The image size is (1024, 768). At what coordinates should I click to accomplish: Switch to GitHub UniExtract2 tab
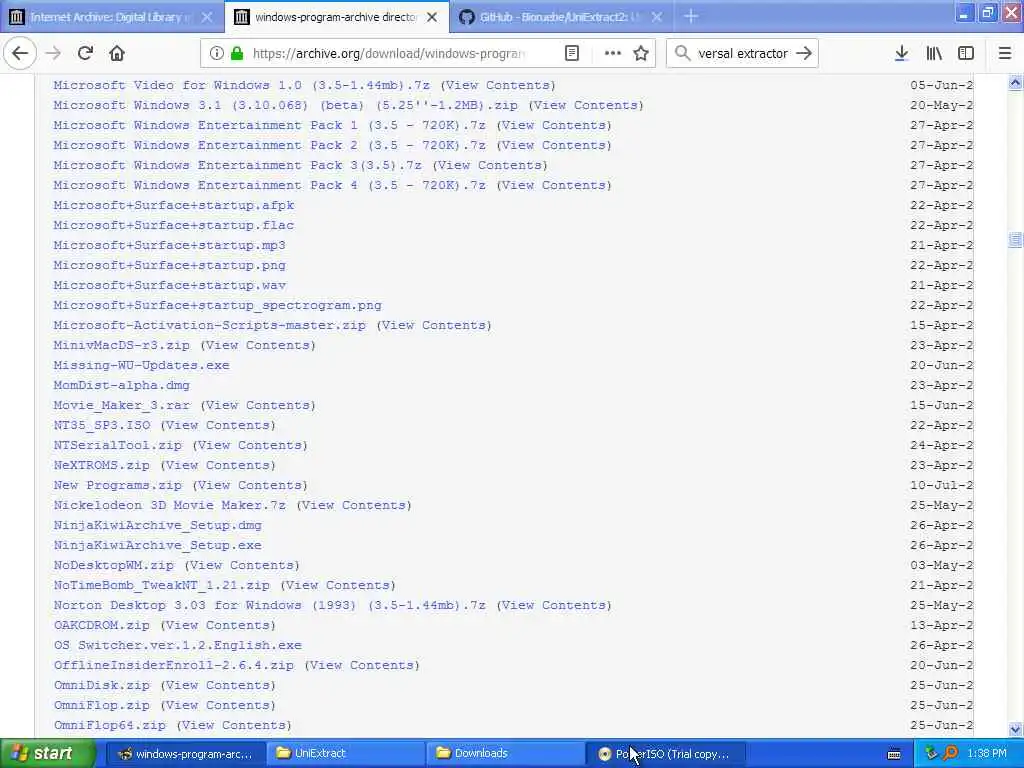(x=562, y=17)
